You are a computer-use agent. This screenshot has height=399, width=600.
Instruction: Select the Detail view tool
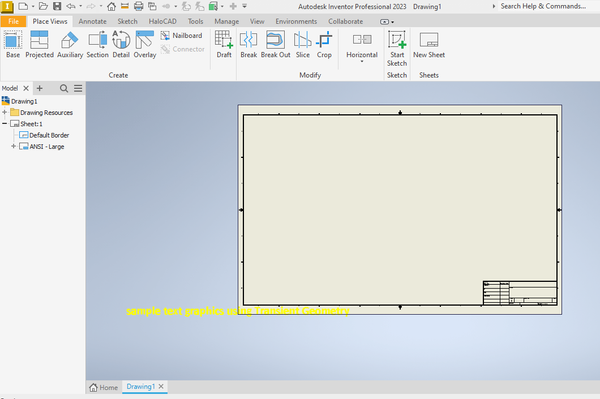pos(121,44)
